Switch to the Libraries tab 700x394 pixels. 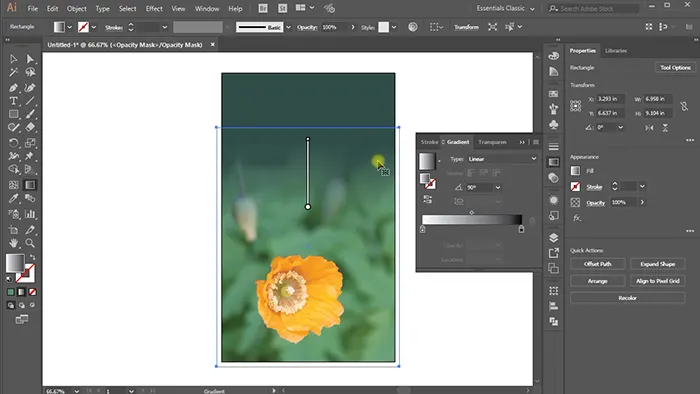tap(616, 51)
